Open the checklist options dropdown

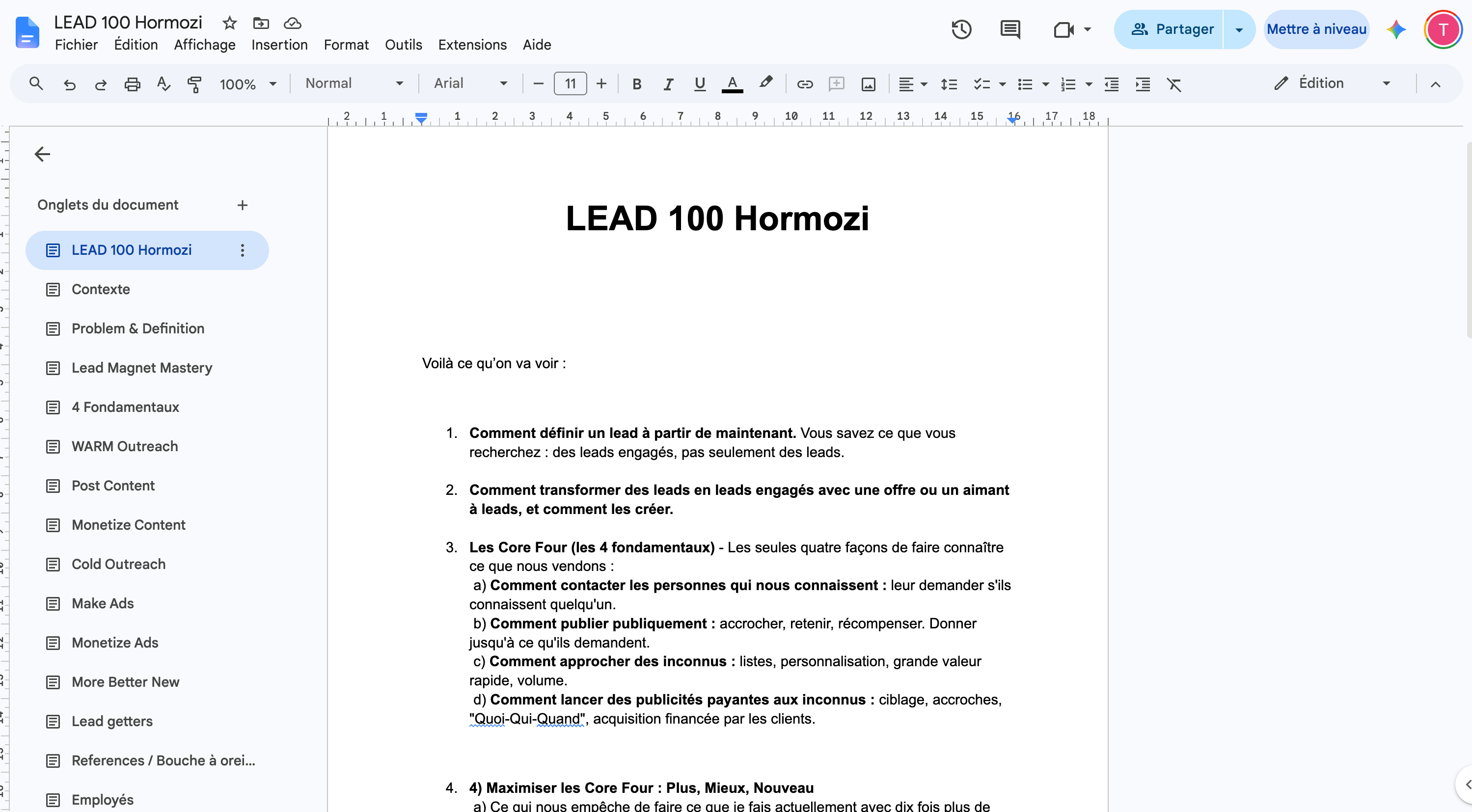point(1002,84)
